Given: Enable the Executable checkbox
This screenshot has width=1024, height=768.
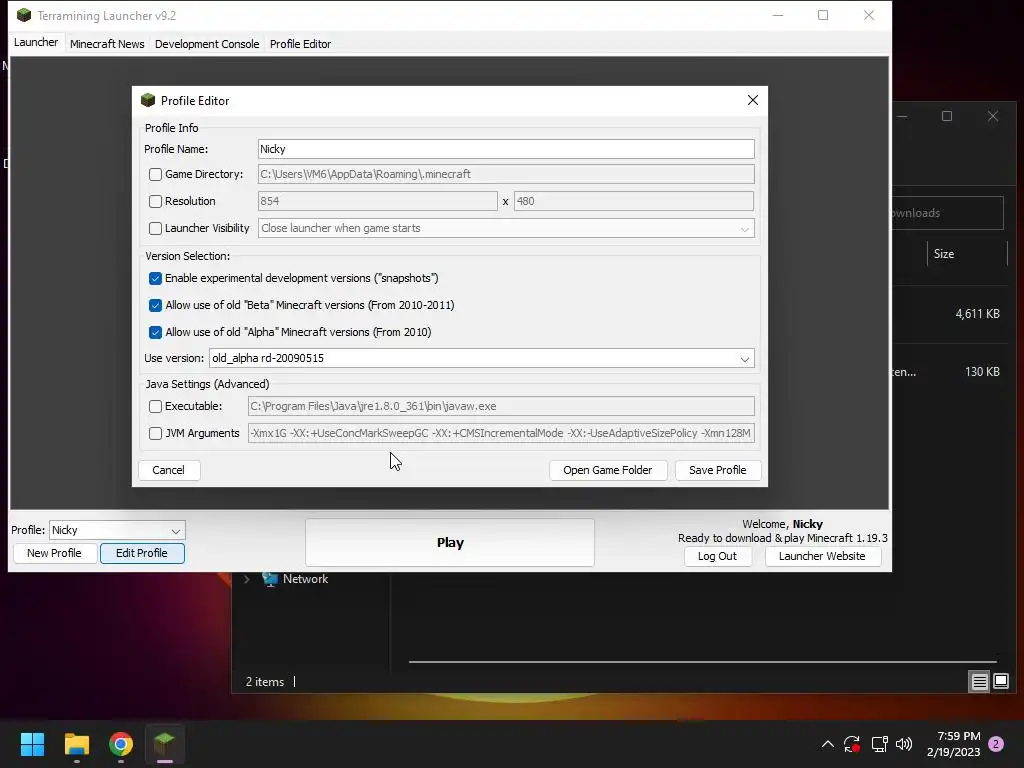Looking at the screenshot, I should coord(155,406).
